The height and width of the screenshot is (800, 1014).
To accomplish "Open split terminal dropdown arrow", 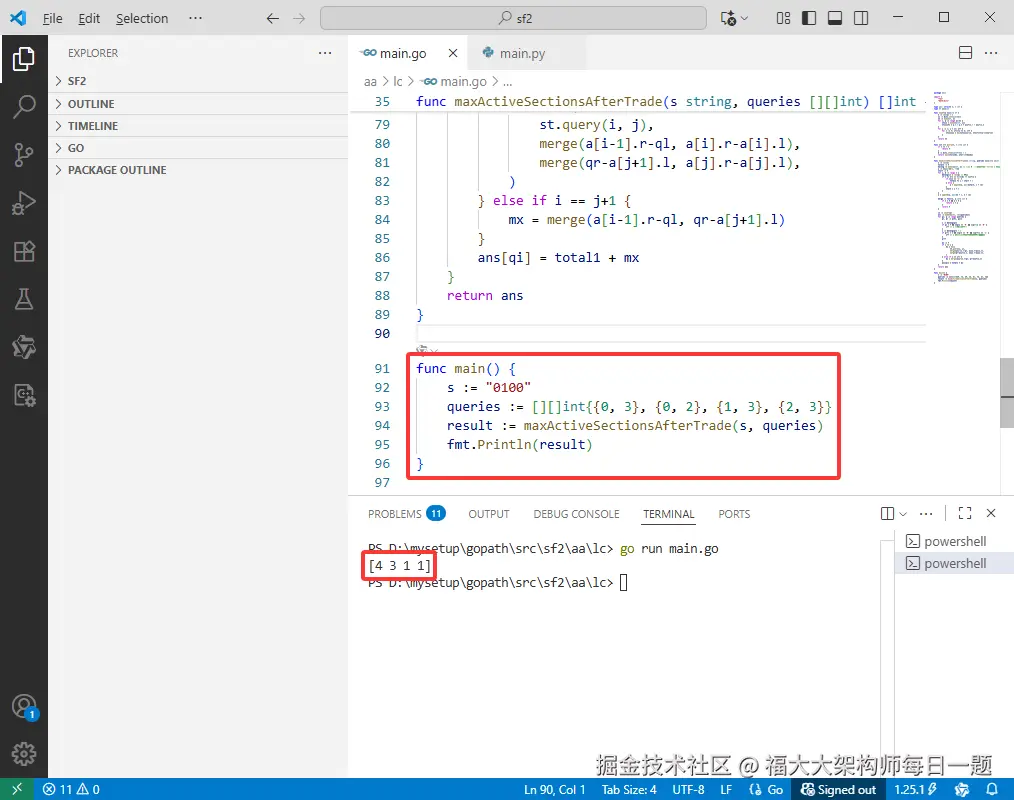I will 903,514.
